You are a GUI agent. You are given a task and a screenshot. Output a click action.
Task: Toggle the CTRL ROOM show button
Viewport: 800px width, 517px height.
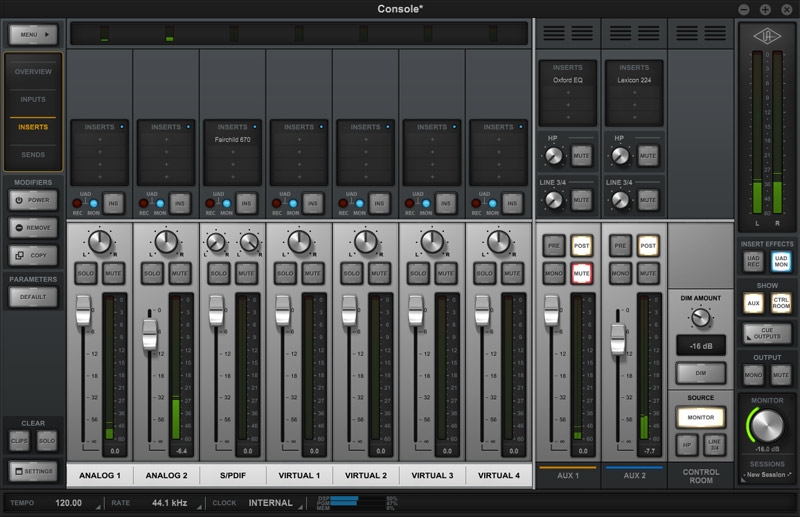pos(781,303)
